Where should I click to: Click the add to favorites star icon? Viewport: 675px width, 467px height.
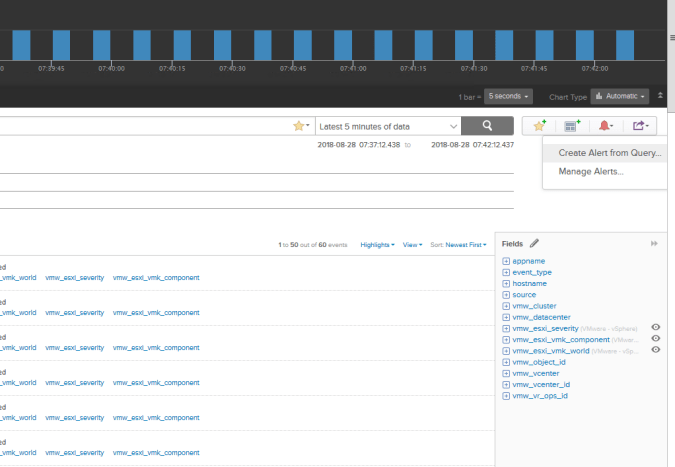click(x=539, y=126)
